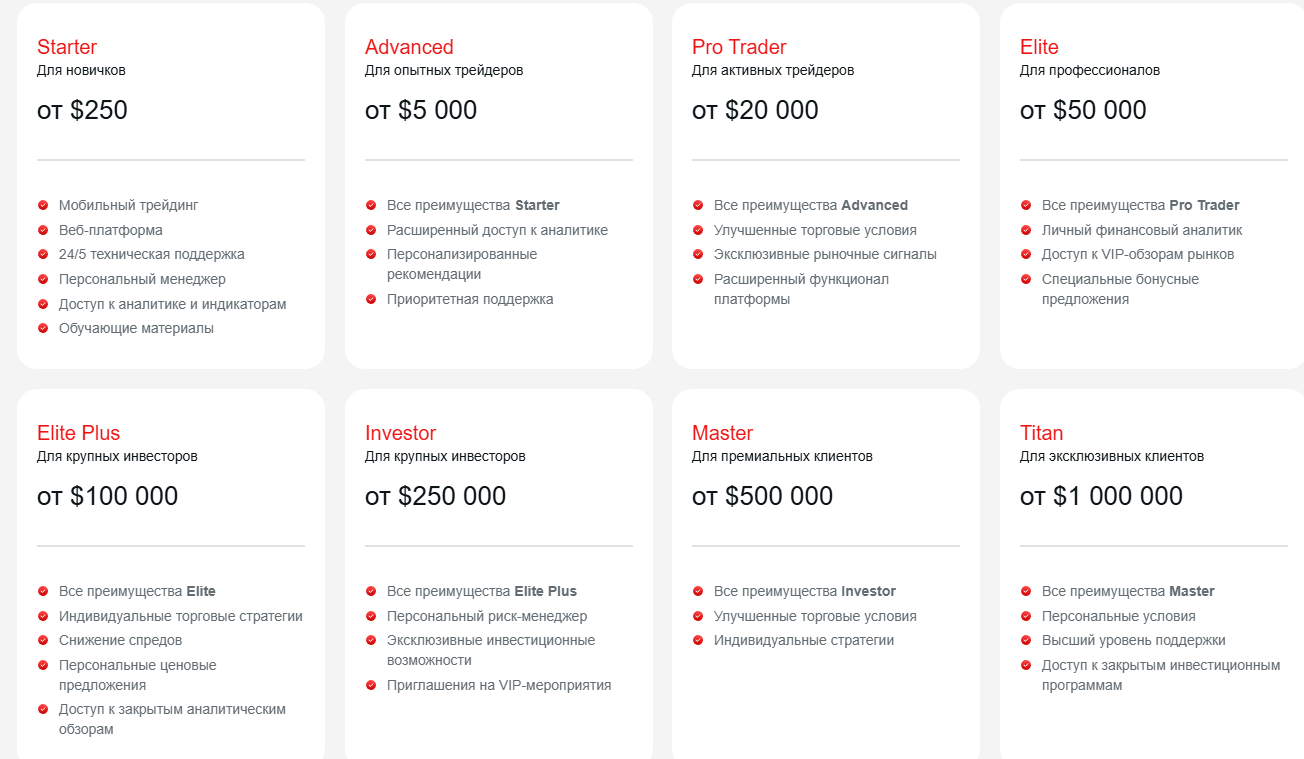This screenshot has height=759, width=1304.
Task: Click check icon beside Эксклюзивные рыночные сигналы
Action: pos(698,254)
